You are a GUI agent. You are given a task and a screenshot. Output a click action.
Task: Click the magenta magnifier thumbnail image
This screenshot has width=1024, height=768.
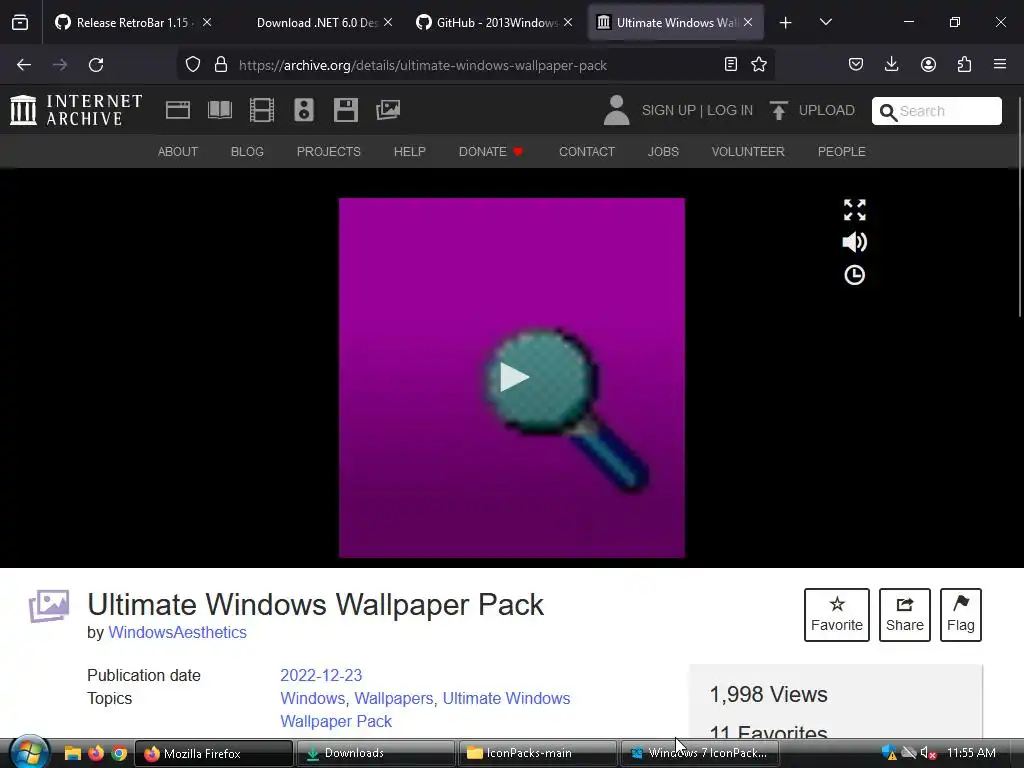(511, 377)
